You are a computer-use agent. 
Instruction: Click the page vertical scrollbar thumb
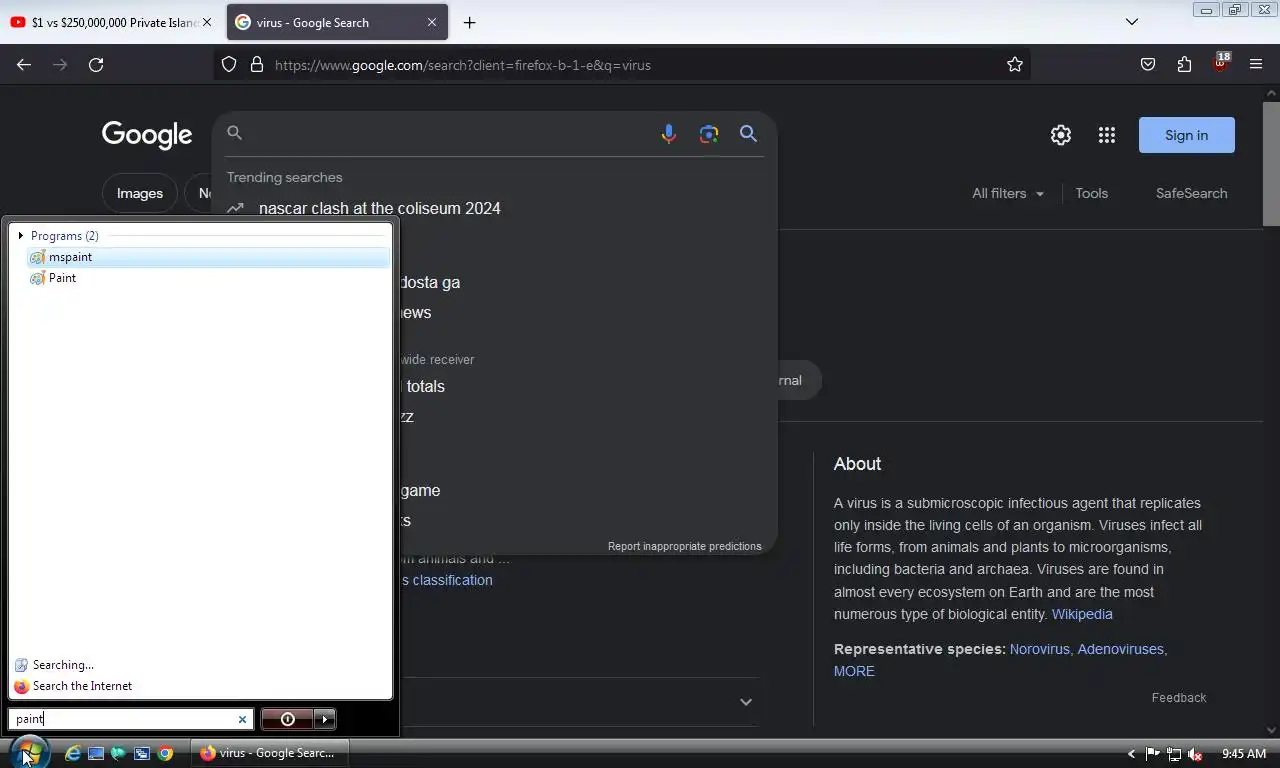(x=1271, y=163)
